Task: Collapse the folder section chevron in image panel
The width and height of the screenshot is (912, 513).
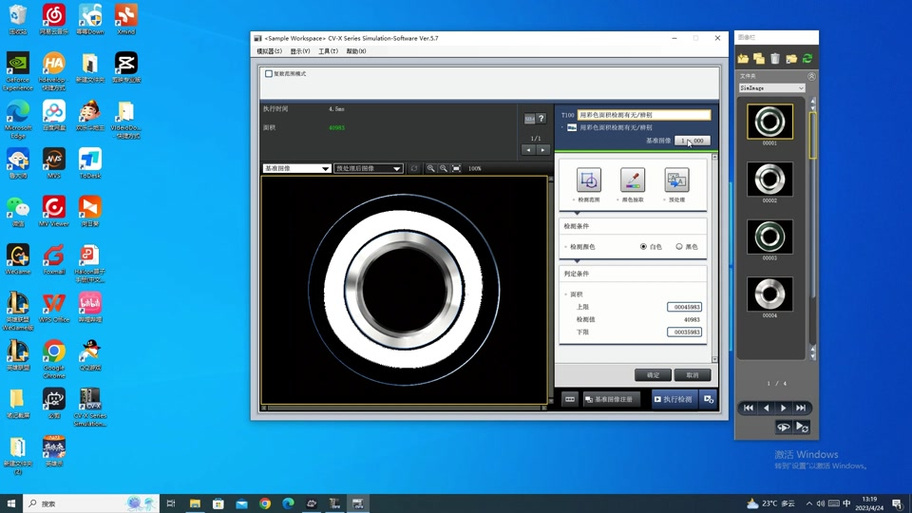Action: click(x=811, y=76)
